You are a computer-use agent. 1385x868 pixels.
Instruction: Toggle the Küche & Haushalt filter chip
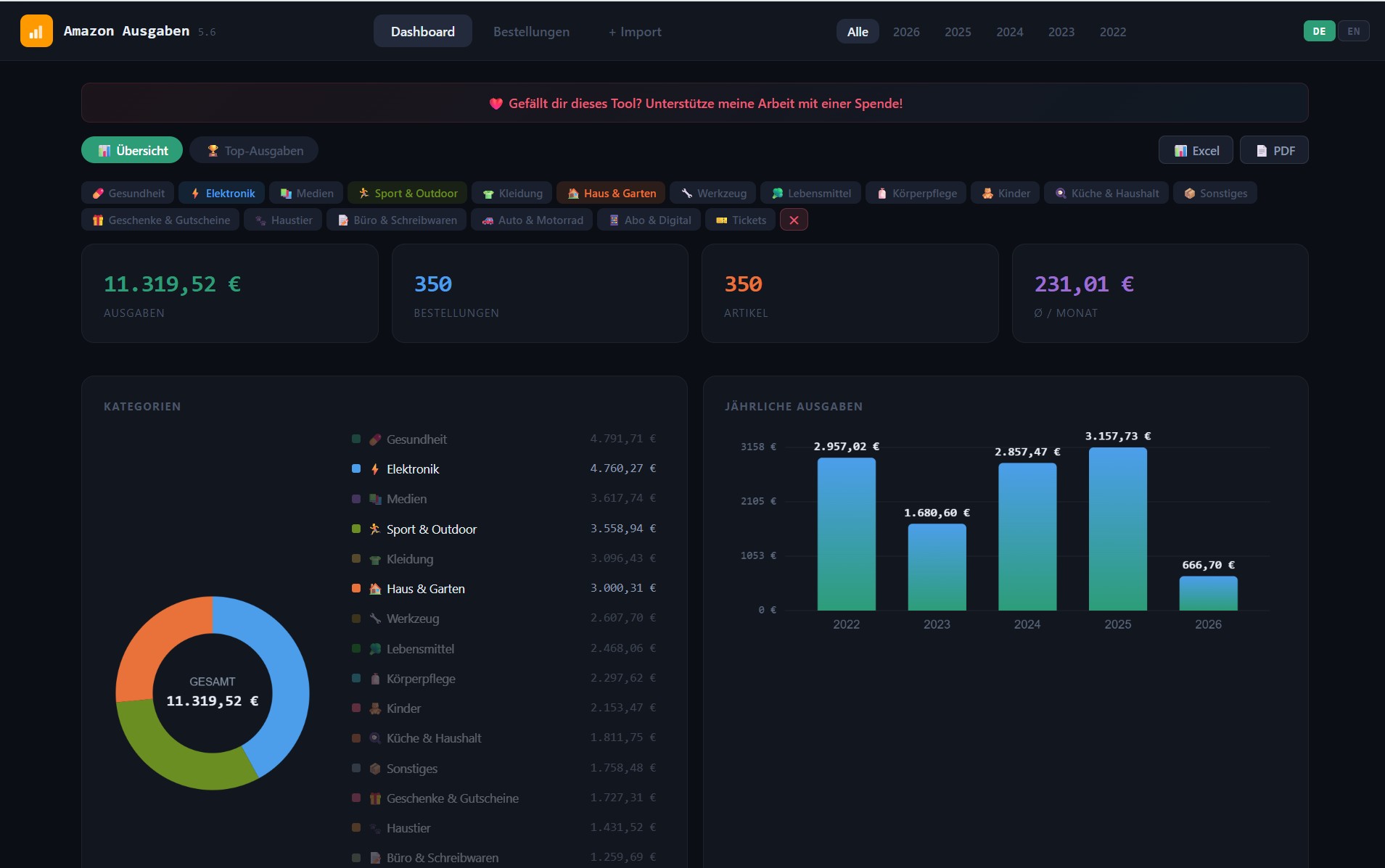pyautogui.click(x=1106, y=193)
